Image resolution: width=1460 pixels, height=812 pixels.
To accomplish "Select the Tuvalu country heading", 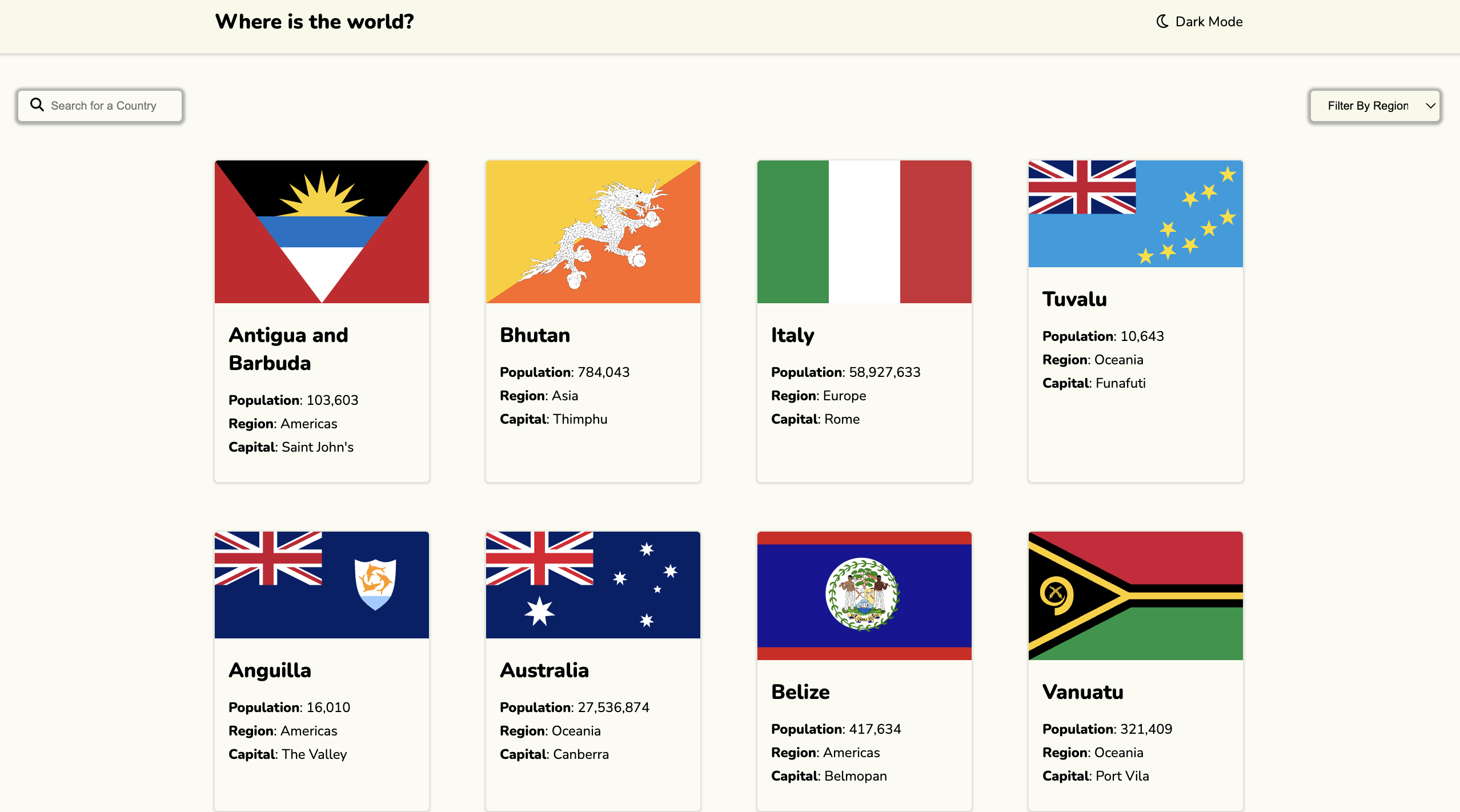I will coord(1074,299).
